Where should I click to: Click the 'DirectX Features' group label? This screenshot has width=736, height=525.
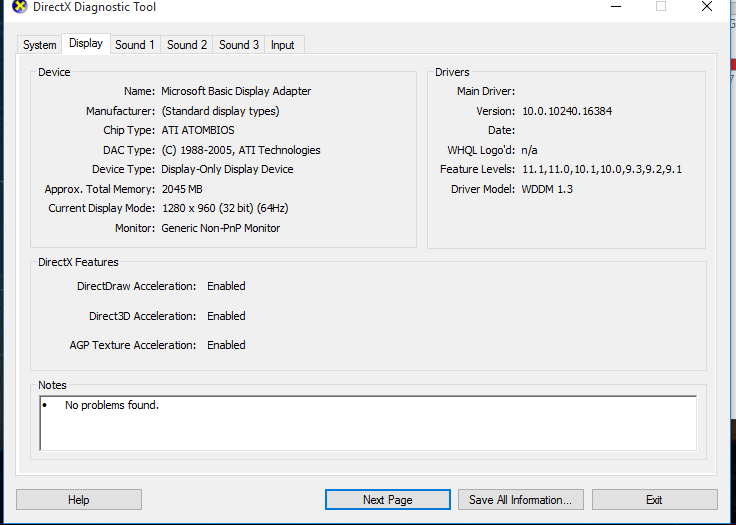click(x=78, y=262)
